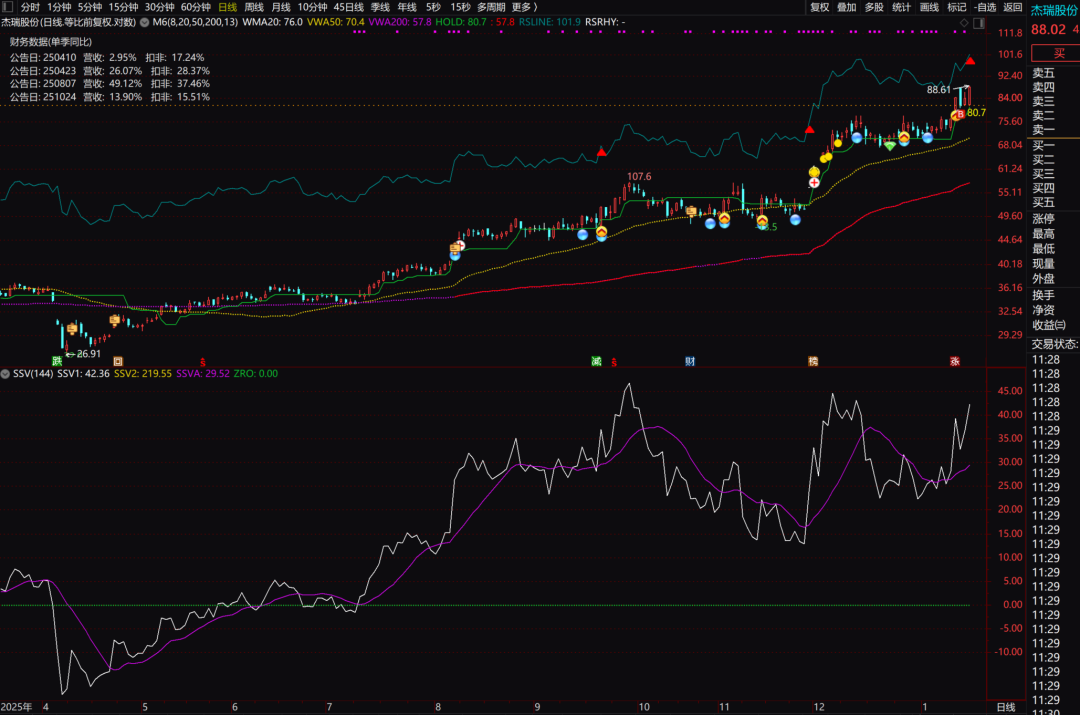Select the 15秒 period
Screen dimensions: 1080x715
[x=460, y=7]
